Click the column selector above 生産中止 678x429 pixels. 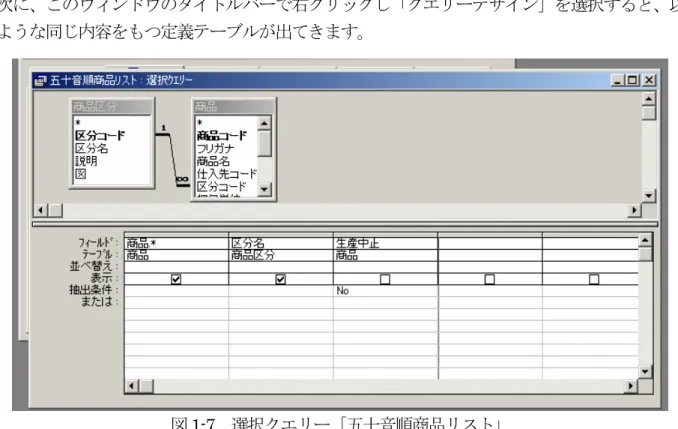pyautogui.click(x=385, y=235)
